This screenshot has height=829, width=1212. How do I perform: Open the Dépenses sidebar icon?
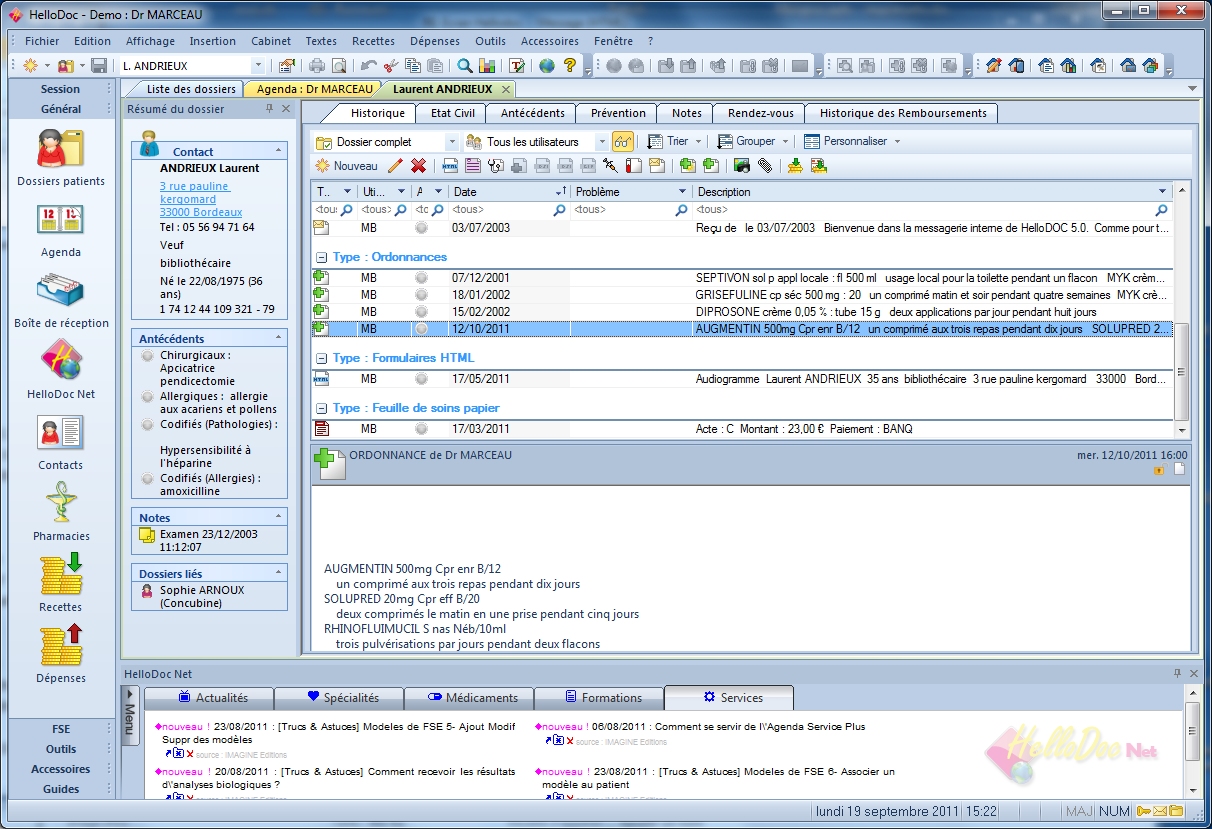(x=60, y=645)
